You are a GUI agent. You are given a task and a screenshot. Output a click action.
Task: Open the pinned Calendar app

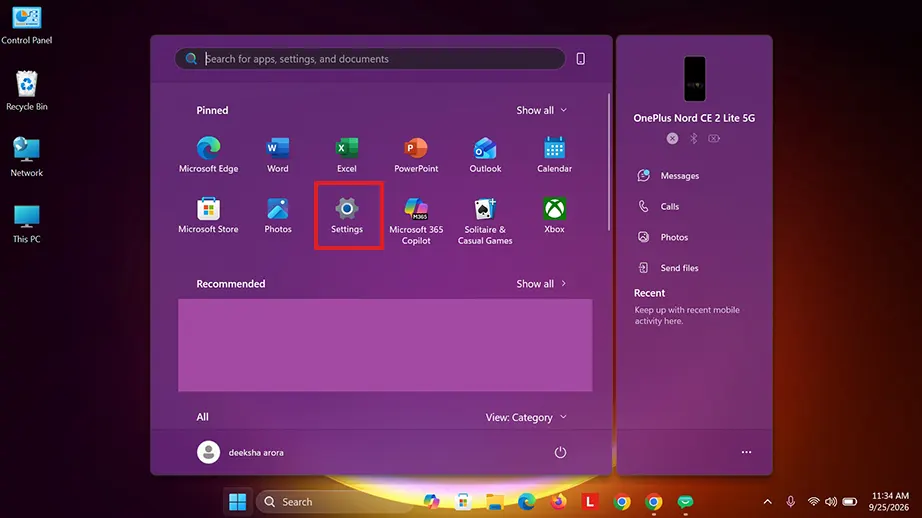(x=554, y=155)
